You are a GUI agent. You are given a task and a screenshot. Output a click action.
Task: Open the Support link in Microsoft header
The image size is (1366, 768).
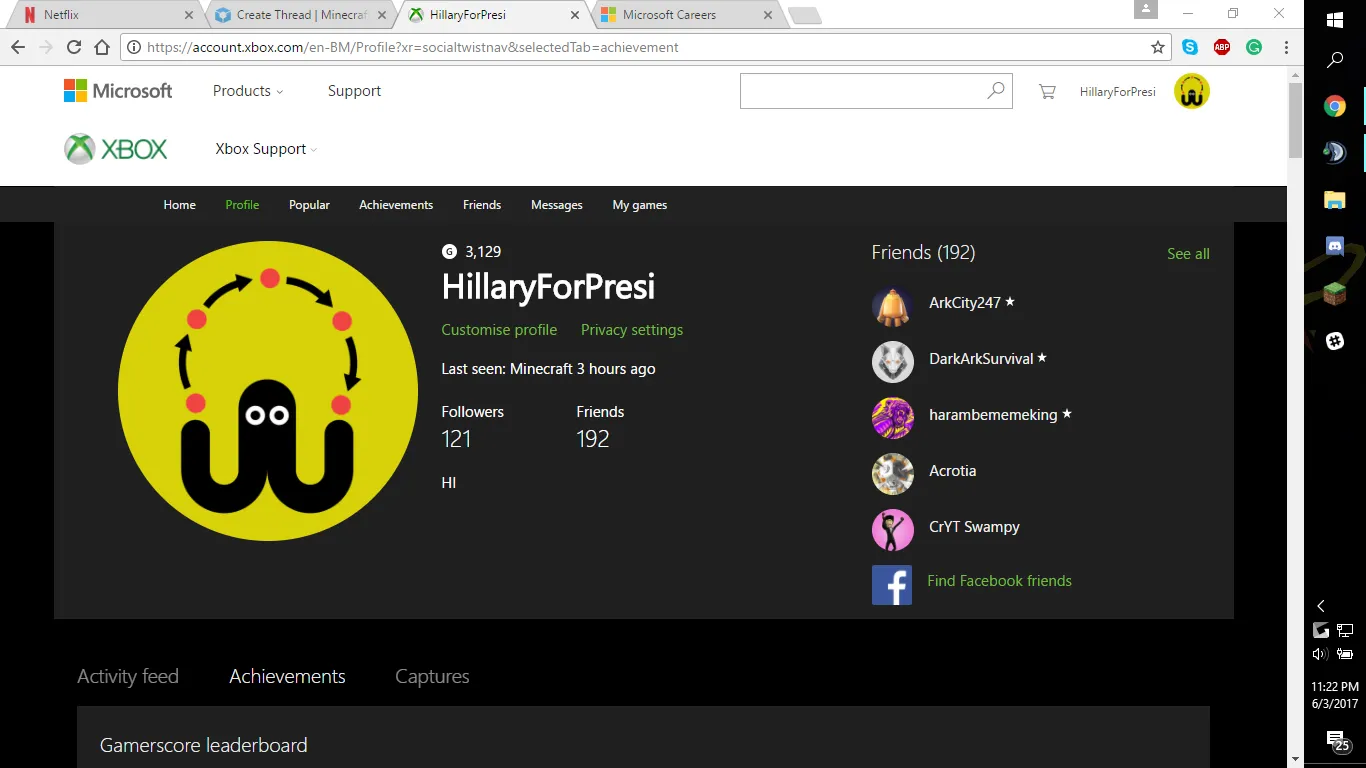tap(354, 91)
